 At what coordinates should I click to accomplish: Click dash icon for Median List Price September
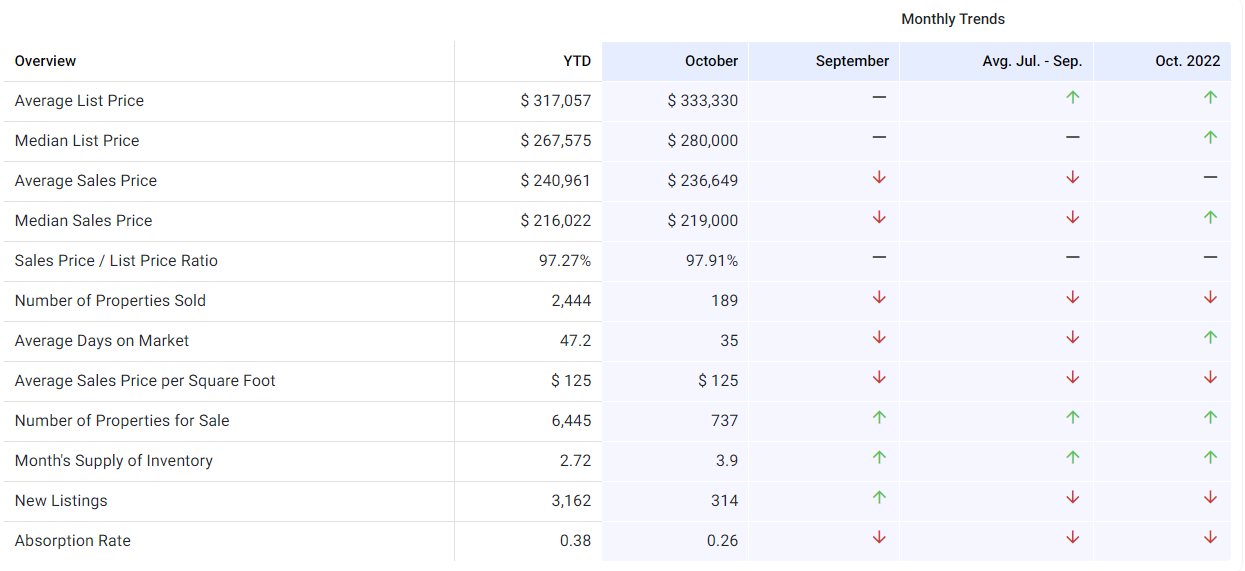(879, 137)
